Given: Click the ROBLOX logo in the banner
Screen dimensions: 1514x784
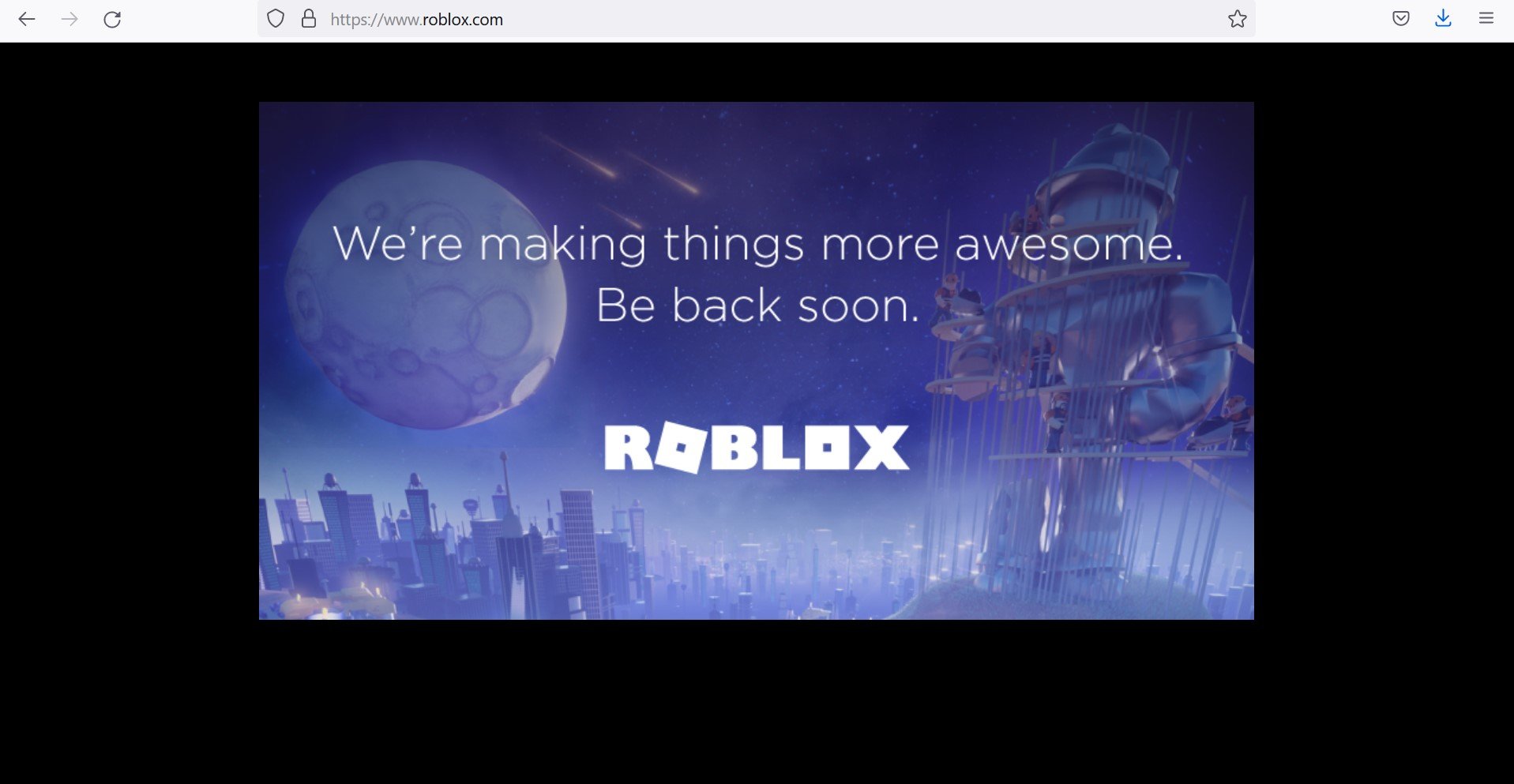Looking at the screenshot, I should pos(757,448).
